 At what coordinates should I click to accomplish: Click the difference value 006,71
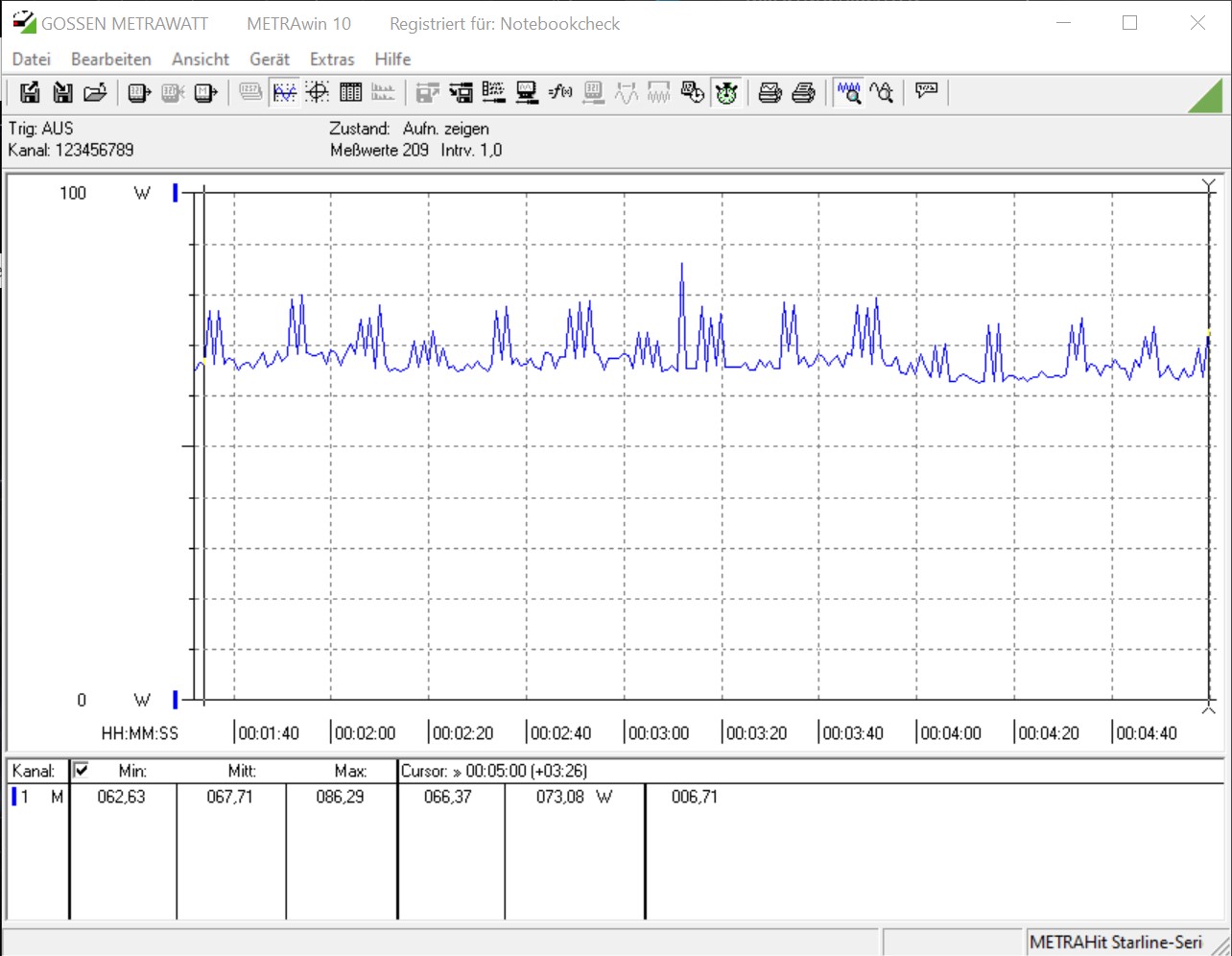[695, 797]
